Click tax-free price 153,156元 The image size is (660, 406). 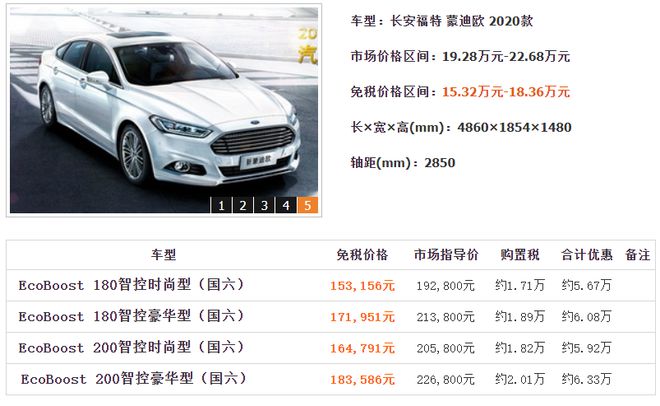(x=362, y=286)
